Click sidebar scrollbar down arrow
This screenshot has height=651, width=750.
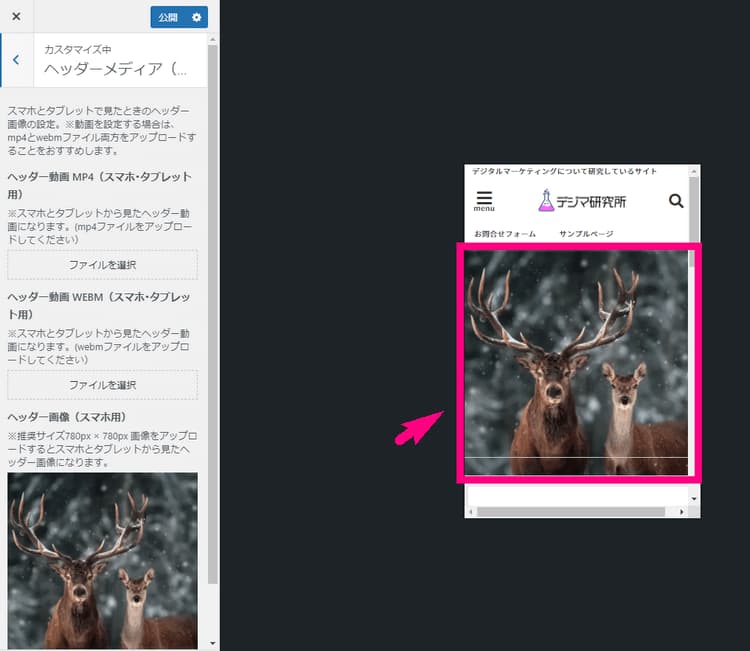213,644
